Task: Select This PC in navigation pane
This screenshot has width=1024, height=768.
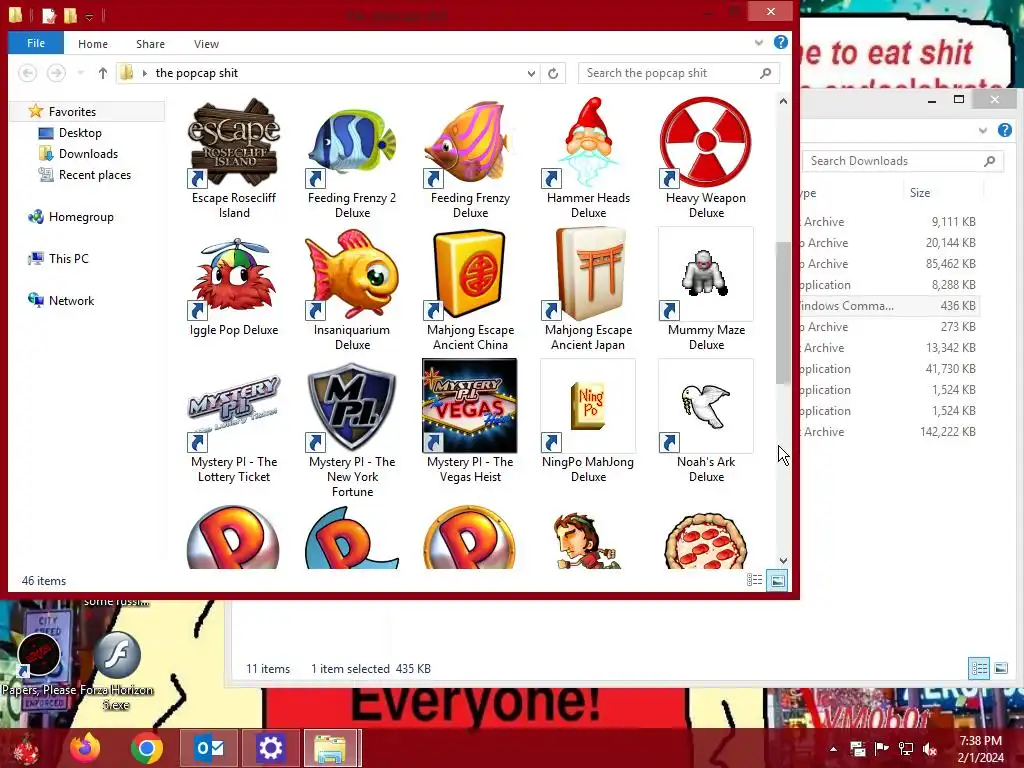Action: [68, 259]
